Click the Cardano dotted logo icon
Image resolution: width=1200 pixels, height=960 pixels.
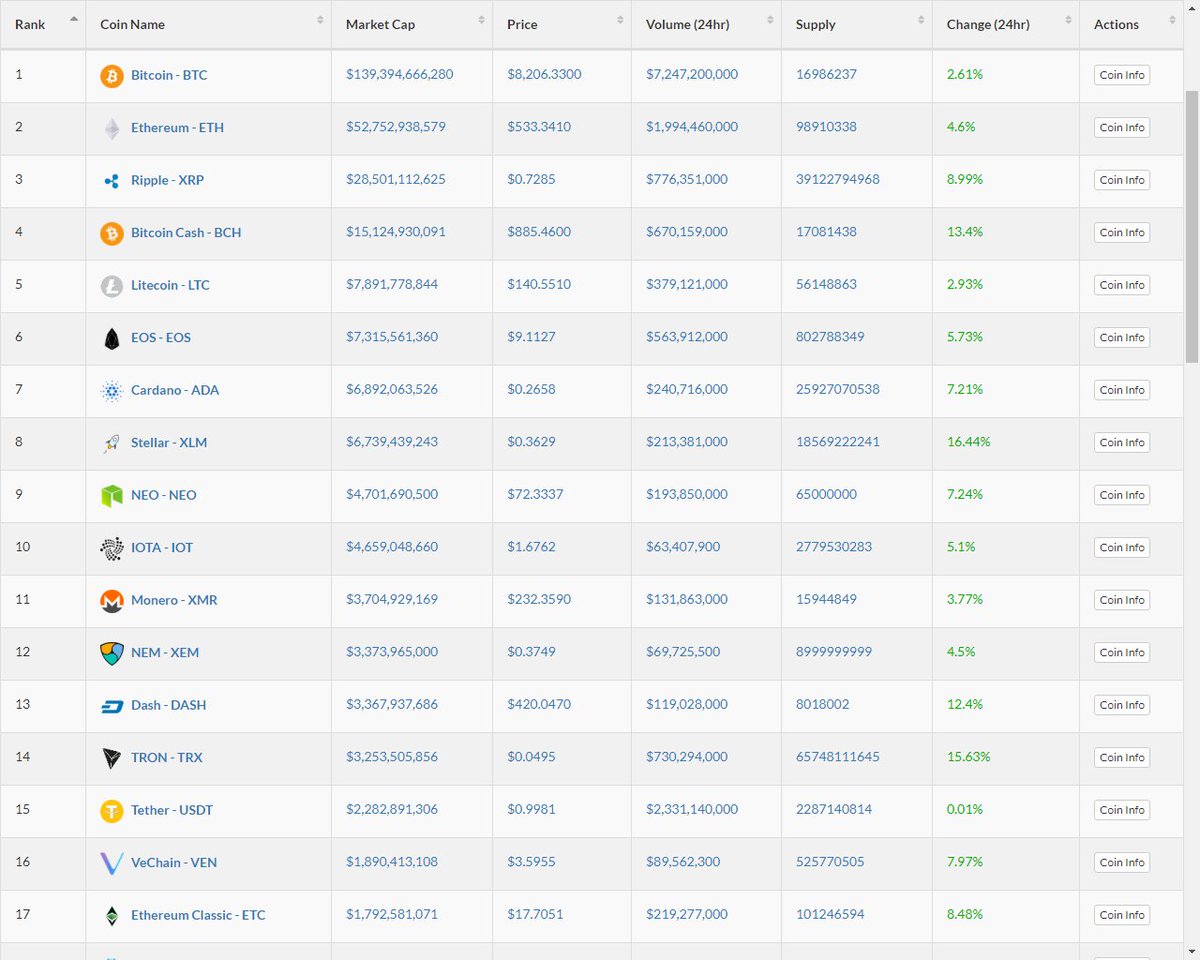pyautogui.click(x=112, y=391)
